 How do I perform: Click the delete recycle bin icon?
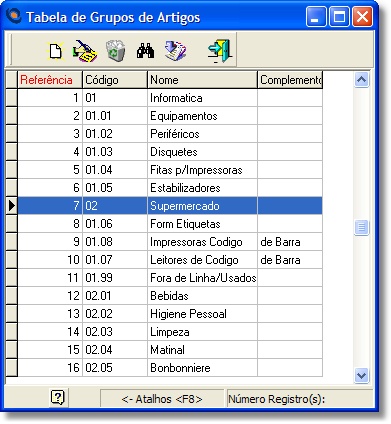coord(116,51)
